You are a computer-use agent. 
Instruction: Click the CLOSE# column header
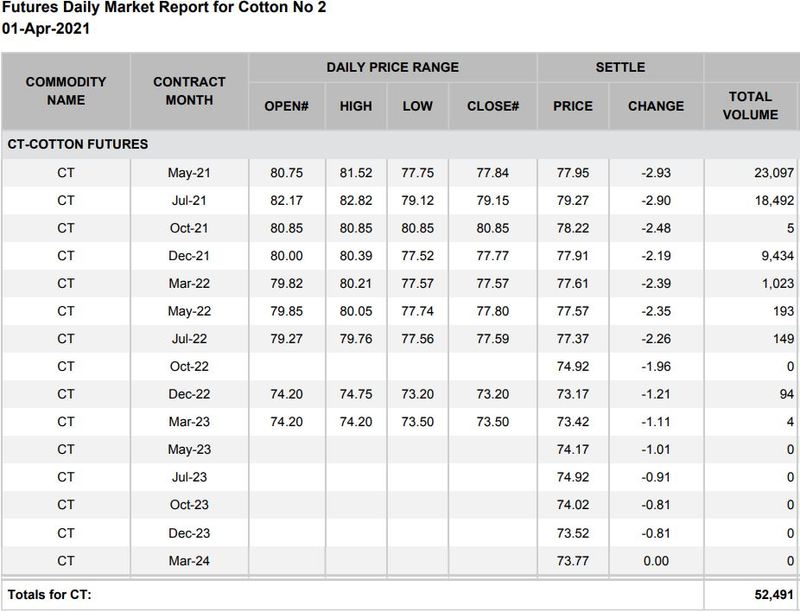click(492, 106)
